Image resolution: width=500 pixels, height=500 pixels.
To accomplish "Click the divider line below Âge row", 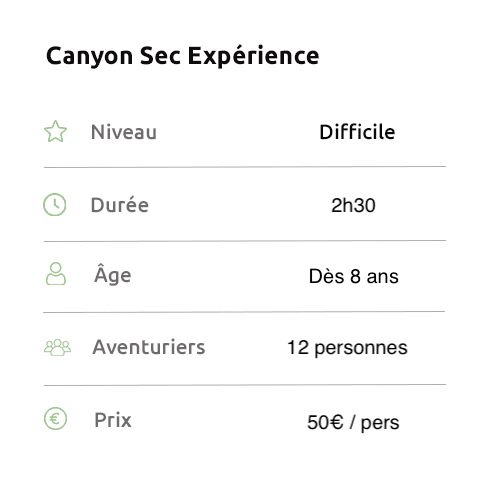I will tap(244, 312).
